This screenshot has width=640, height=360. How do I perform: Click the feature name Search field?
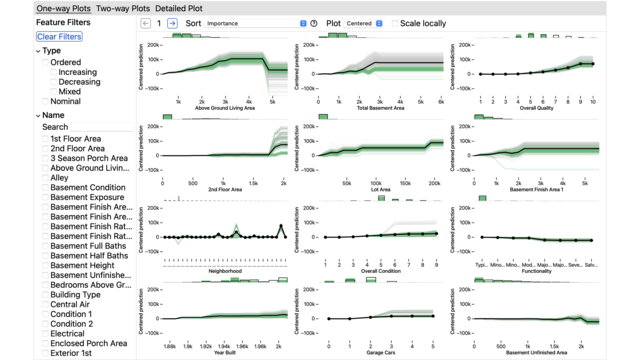point(102,127)
